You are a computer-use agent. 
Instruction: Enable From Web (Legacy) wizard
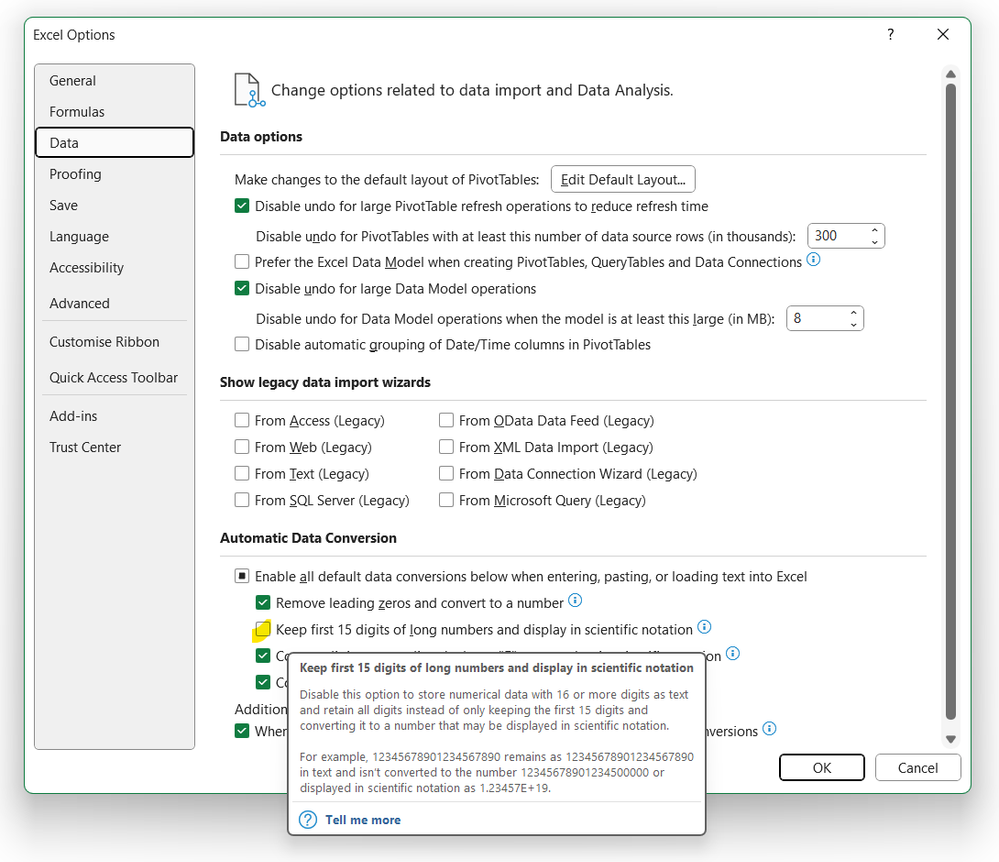(242, 447)
